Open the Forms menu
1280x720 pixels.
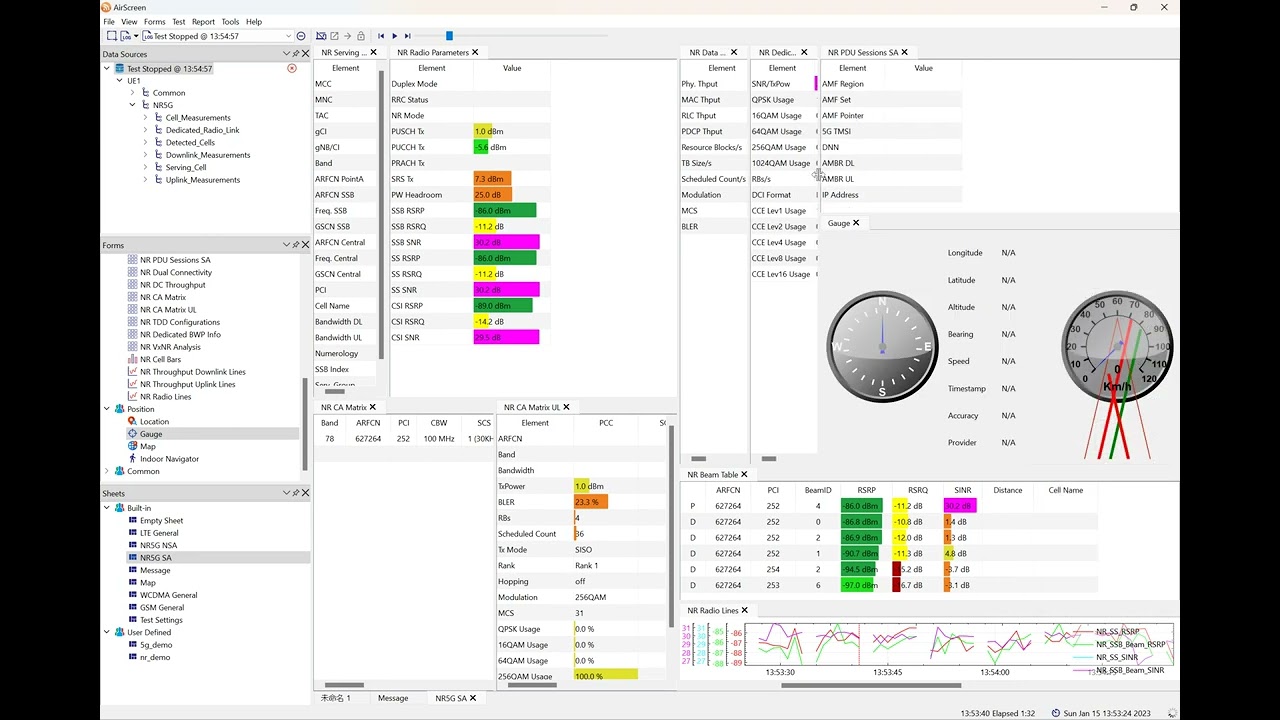click(155, 21)
